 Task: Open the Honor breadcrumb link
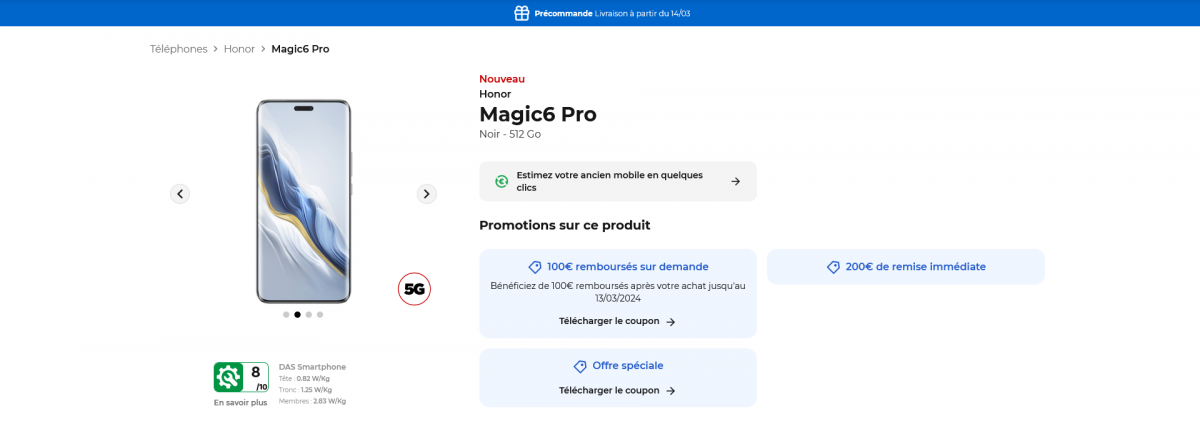[x=239, y=49]
